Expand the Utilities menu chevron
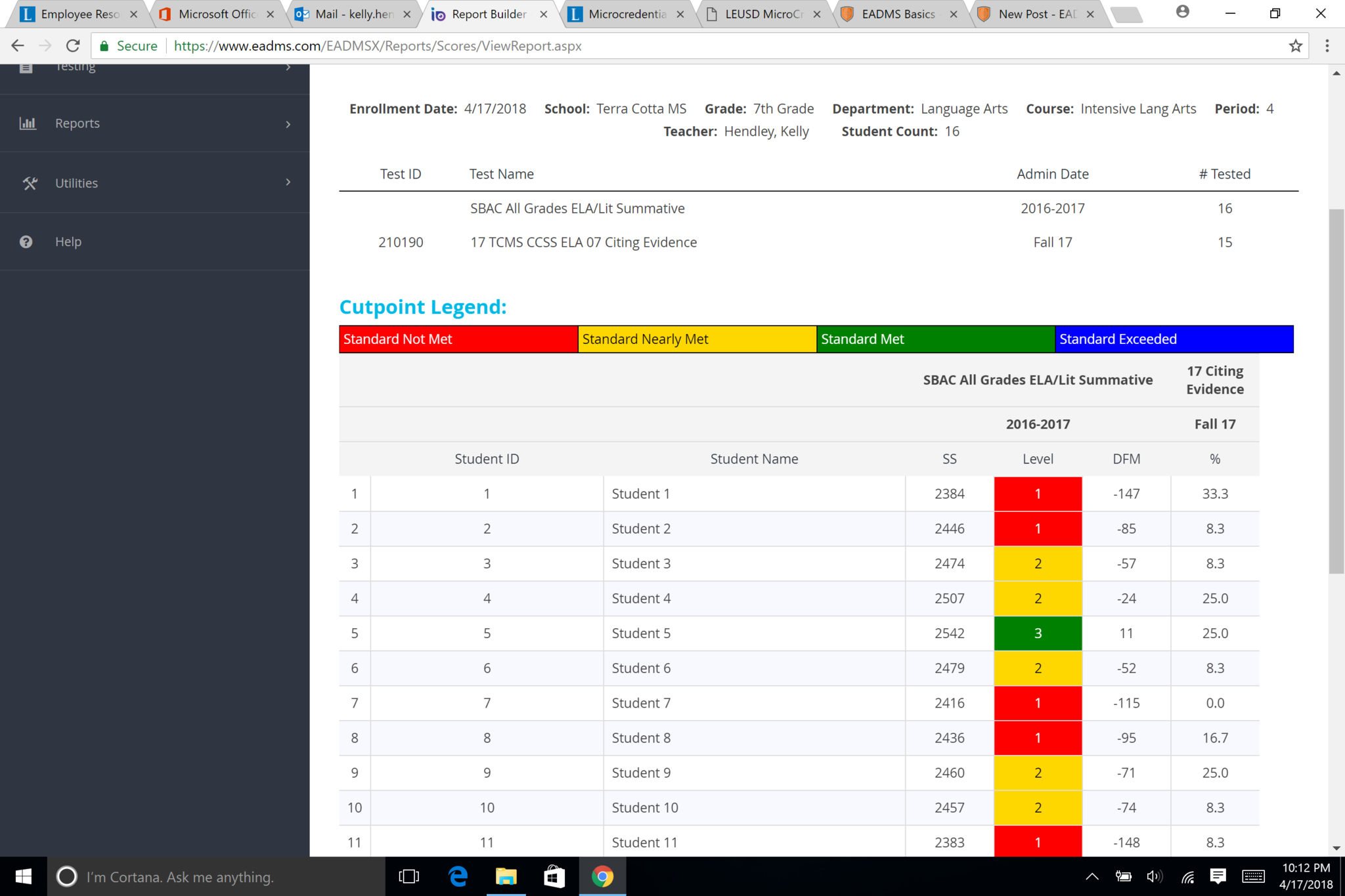 click(288, 182)
